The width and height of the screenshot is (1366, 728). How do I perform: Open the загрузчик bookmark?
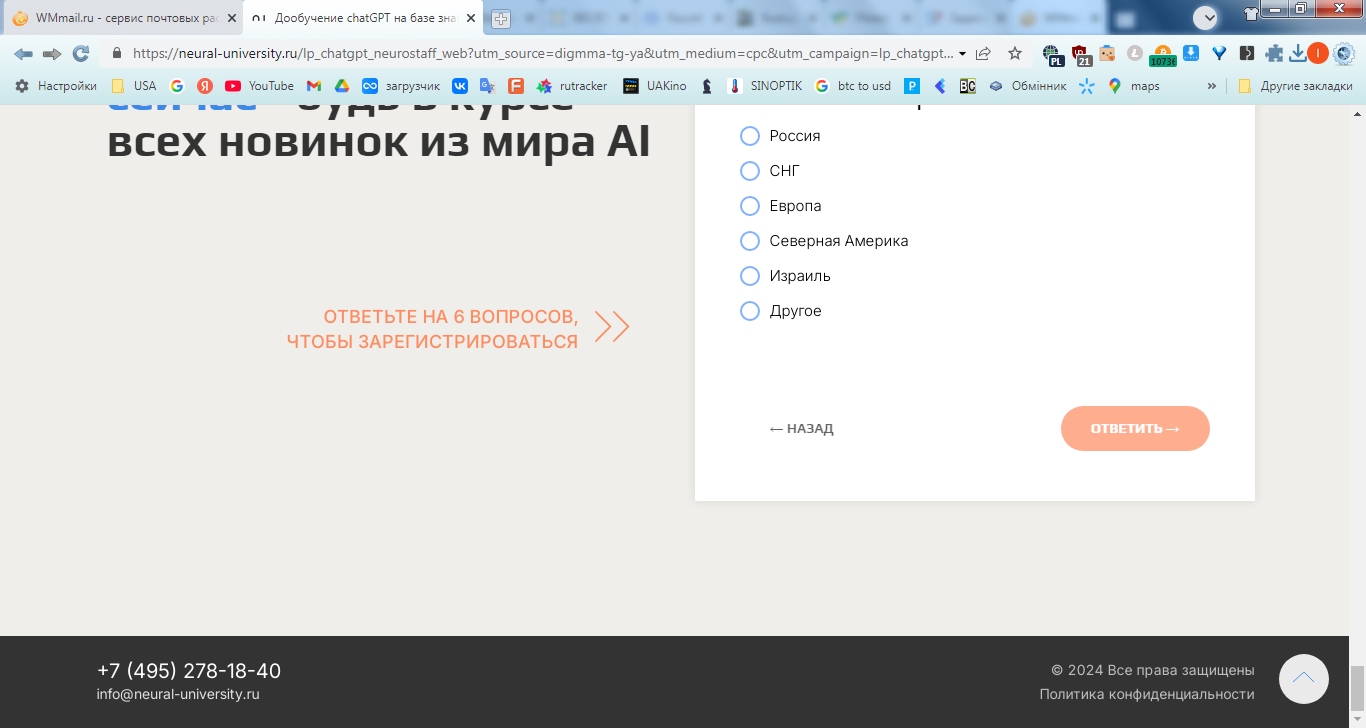tap(401, 86)
